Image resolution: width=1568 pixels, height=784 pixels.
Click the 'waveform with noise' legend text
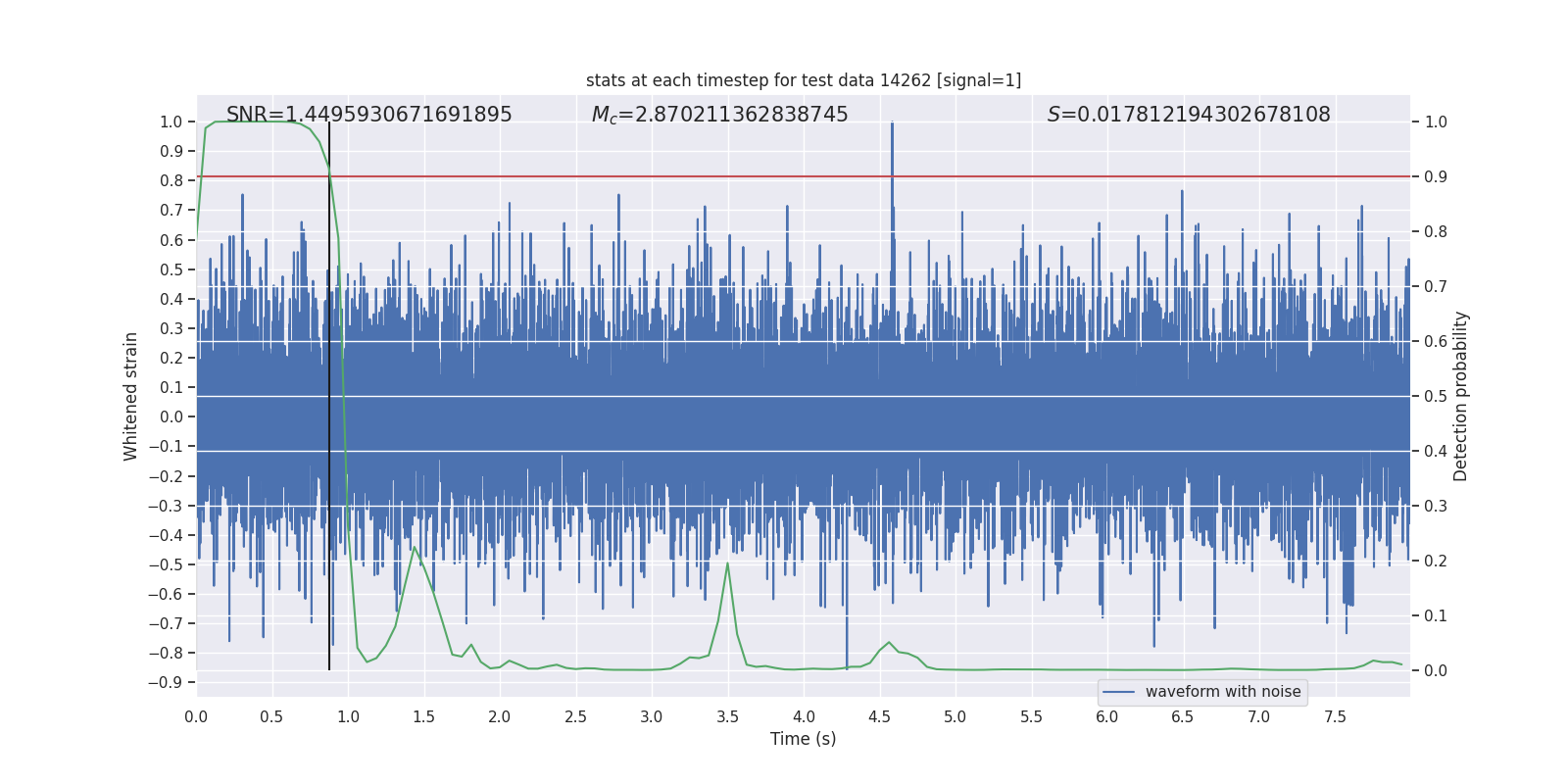tap(1223, 692)
